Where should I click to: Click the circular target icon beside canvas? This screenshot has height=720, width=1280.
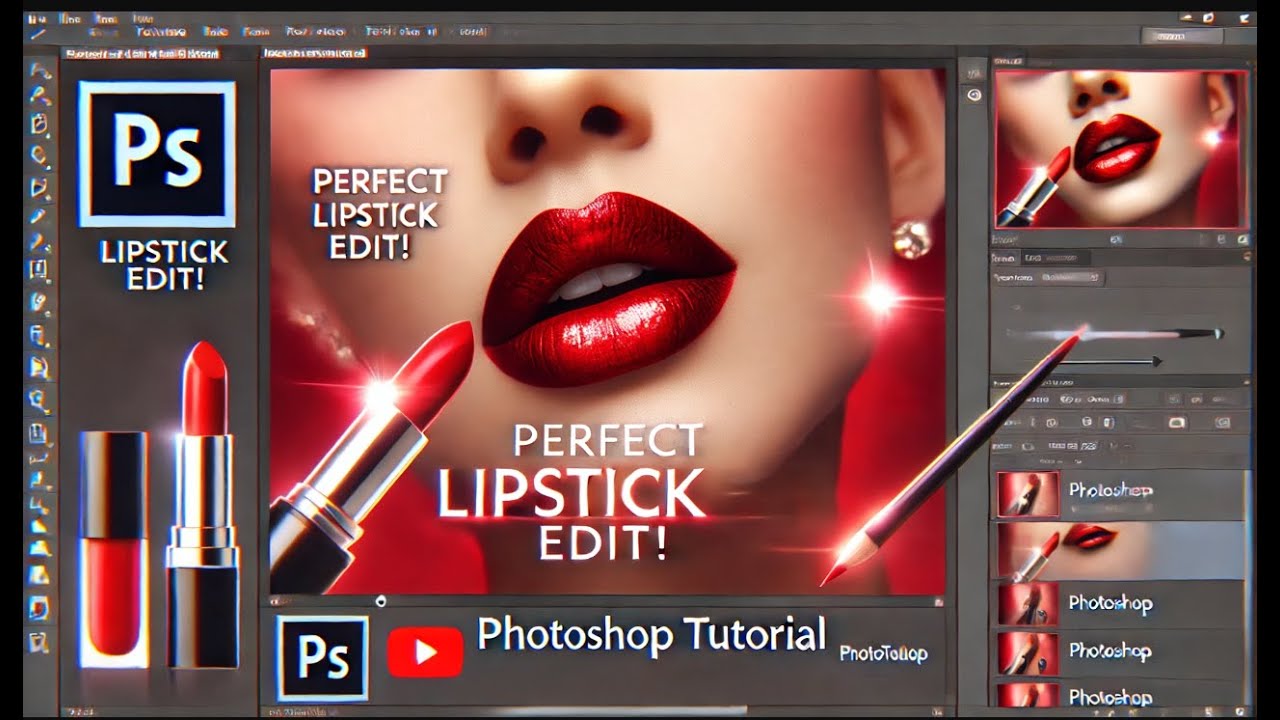[974, 95]
